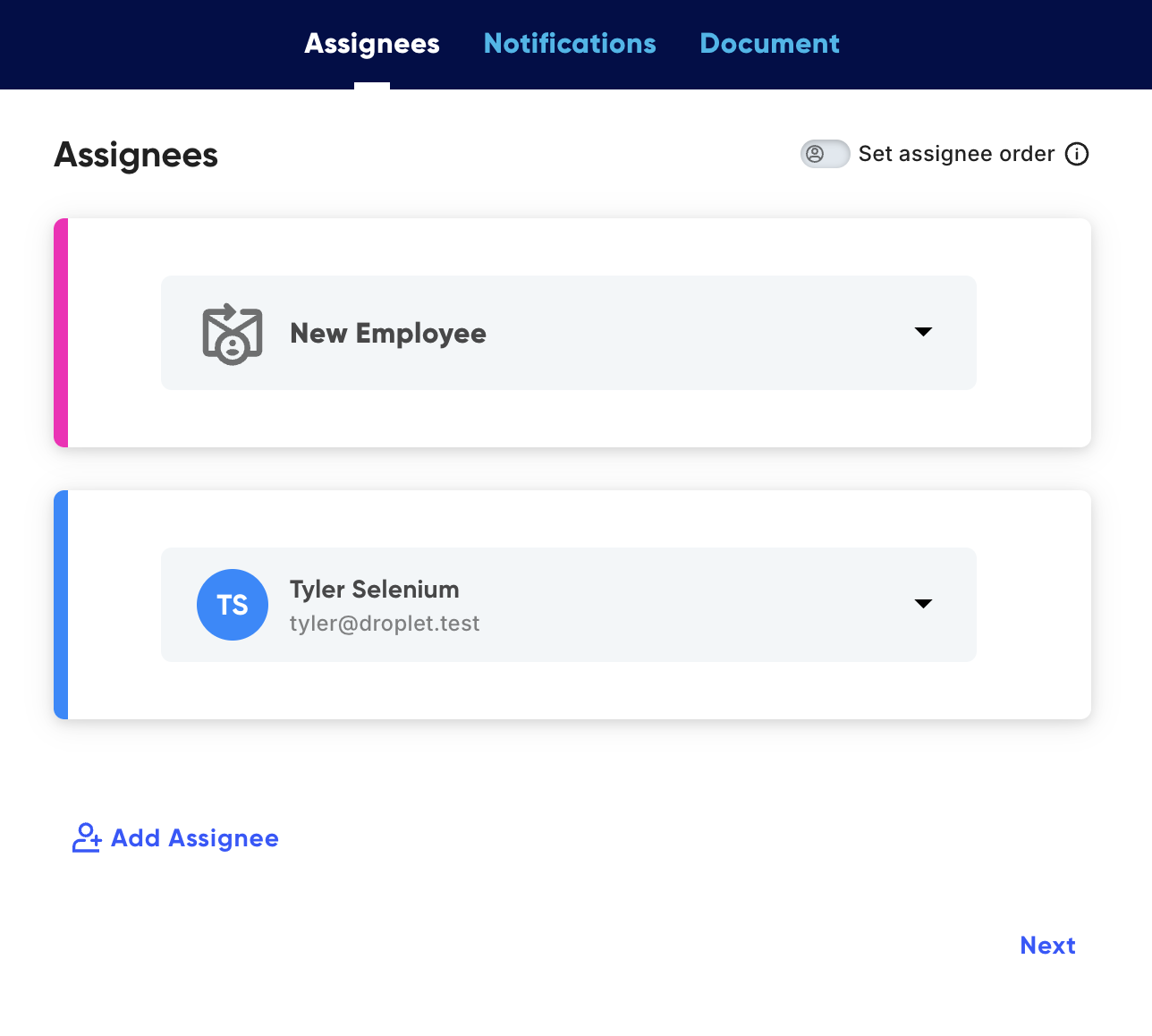Screen dimensions: 1152x1036
Task: Click the New Employee envelope icon
Action: [233, 334]
